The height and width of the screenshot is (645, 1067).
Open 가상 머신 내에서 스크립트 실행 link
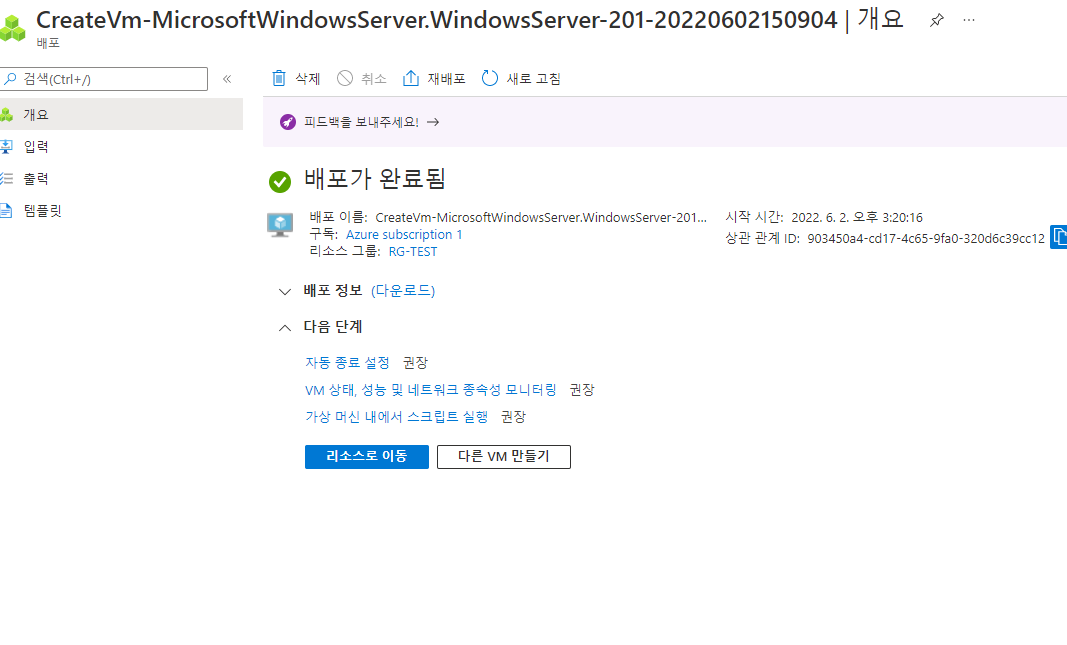pos(397,416)
